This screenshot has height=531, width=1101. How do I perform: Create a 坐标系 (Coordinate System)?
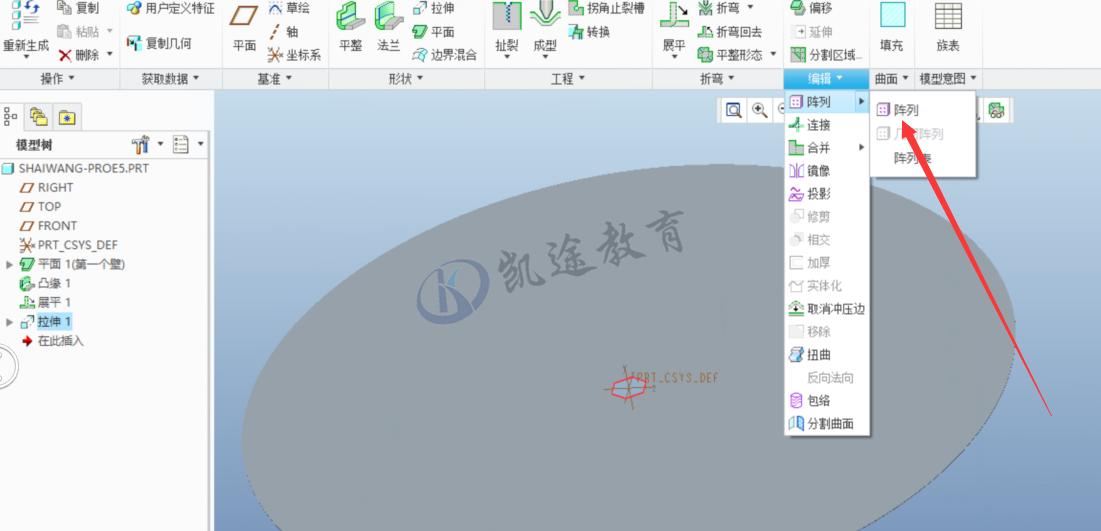coord(294,54)
